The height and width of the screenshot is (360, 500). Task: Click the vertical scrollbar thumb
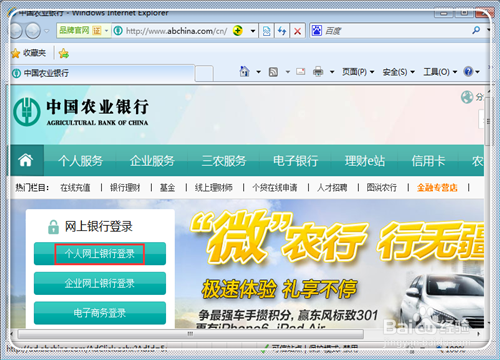tap(487, 121)
